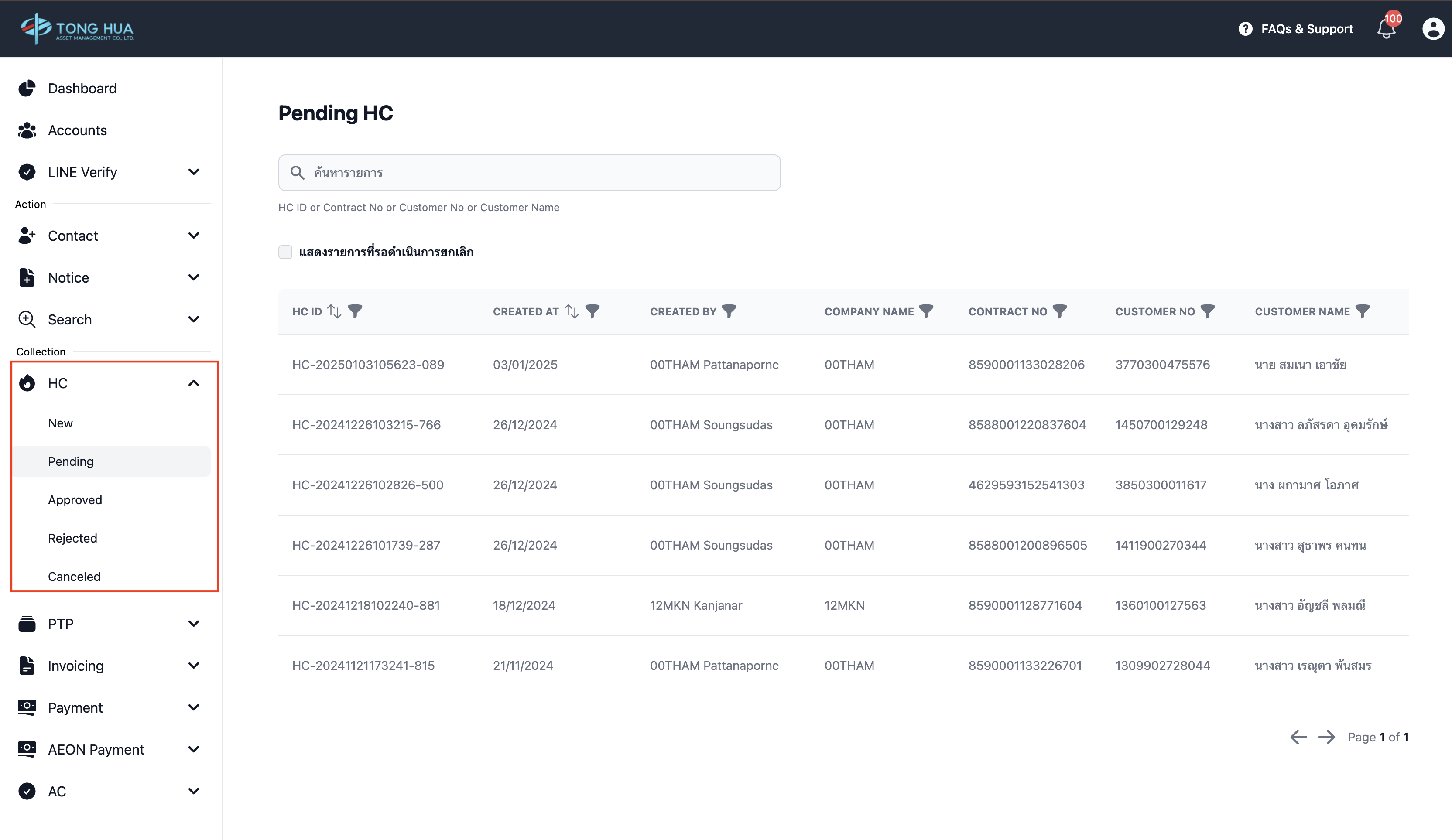Expand the LINE Verify menu
This screenshot has height=840, width=1452.
[194, 172]
